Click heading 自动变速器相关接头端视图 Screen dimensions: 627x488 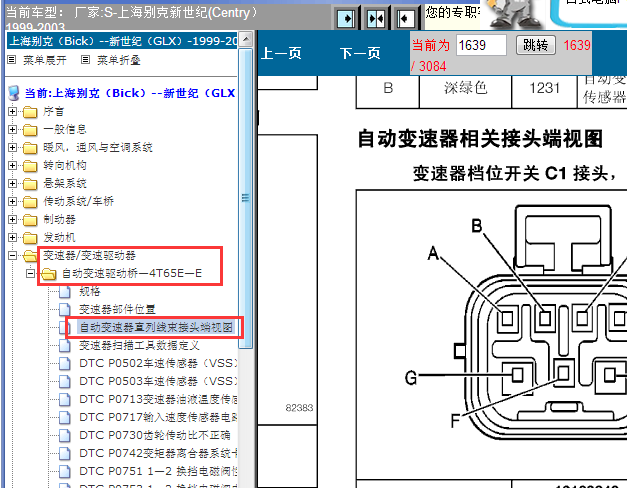click(x=480, y=139)
